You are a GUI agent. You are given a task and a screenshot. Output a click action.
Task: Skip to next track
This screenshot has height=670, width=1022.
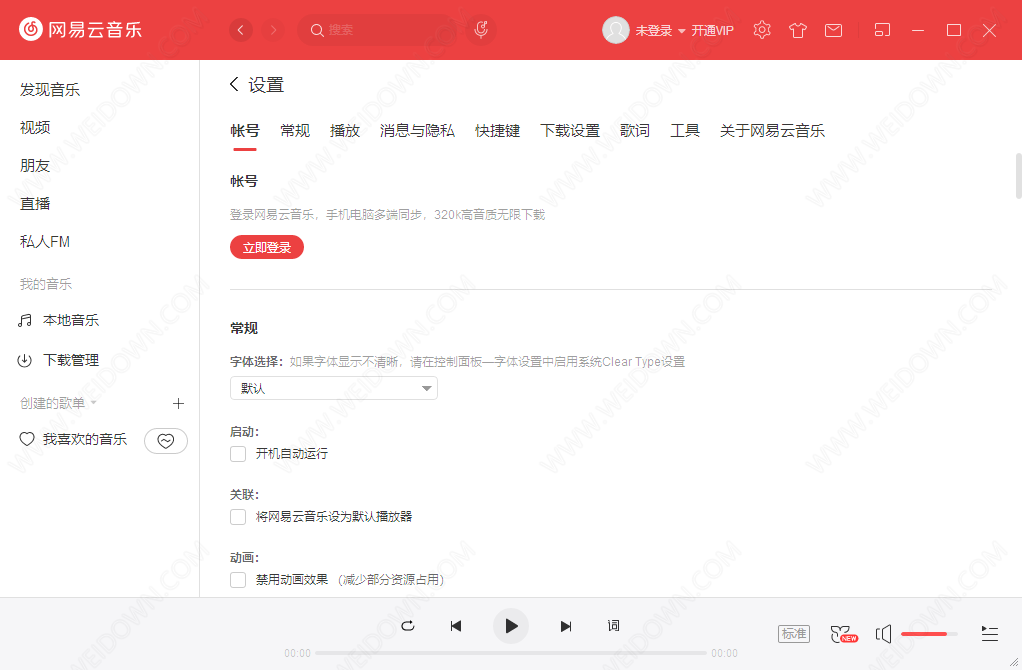[566, 626]
